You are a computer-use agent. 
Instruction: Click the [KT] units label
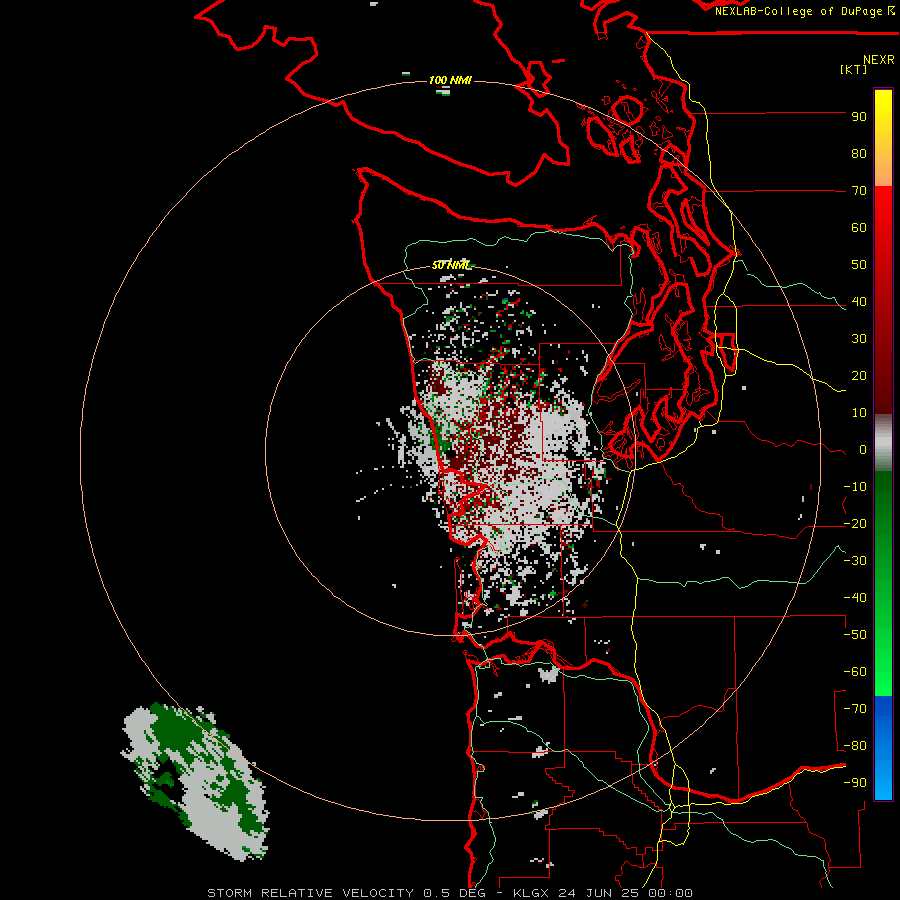pos(854,69)
